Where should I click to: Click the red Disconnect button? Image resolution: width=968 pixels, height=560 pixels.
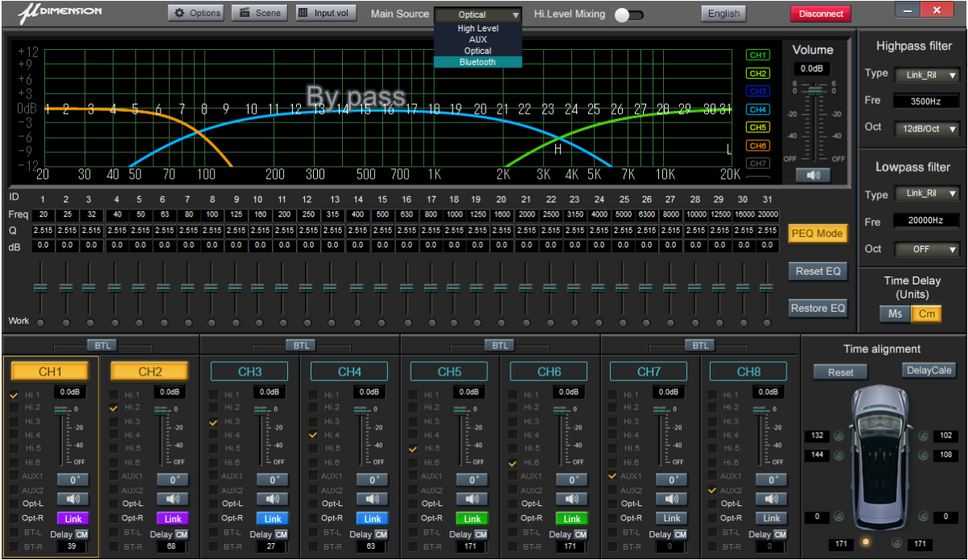[820, 13]
